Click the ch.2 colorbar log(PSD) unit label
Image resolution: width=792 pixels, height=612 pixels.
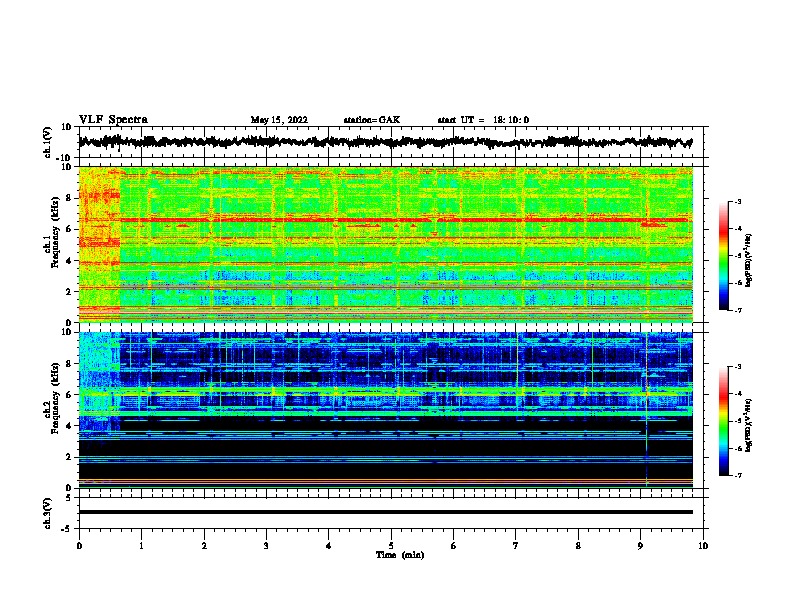coord(748,425)
